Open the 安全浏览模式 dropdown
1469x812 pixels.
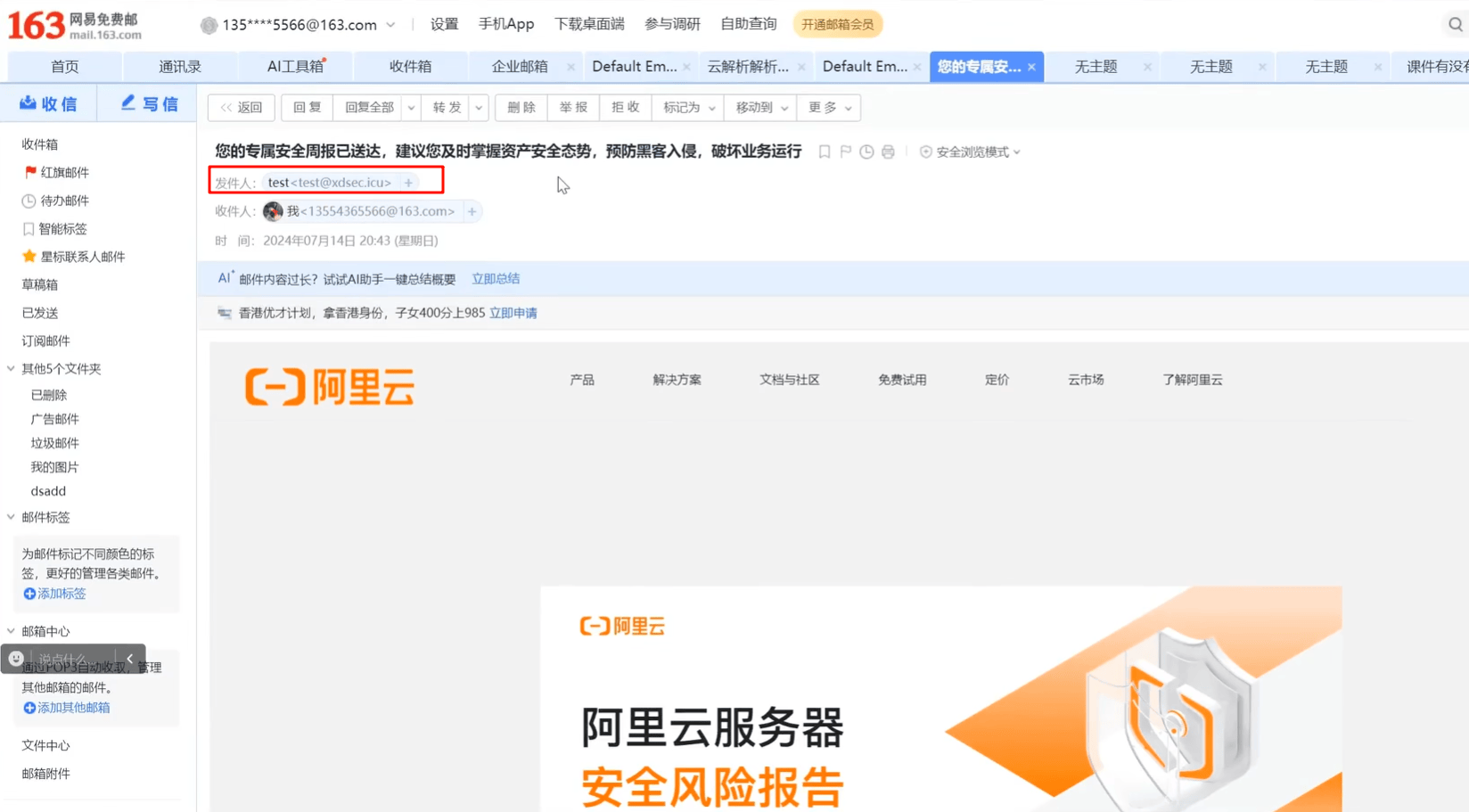coord(970,152)
